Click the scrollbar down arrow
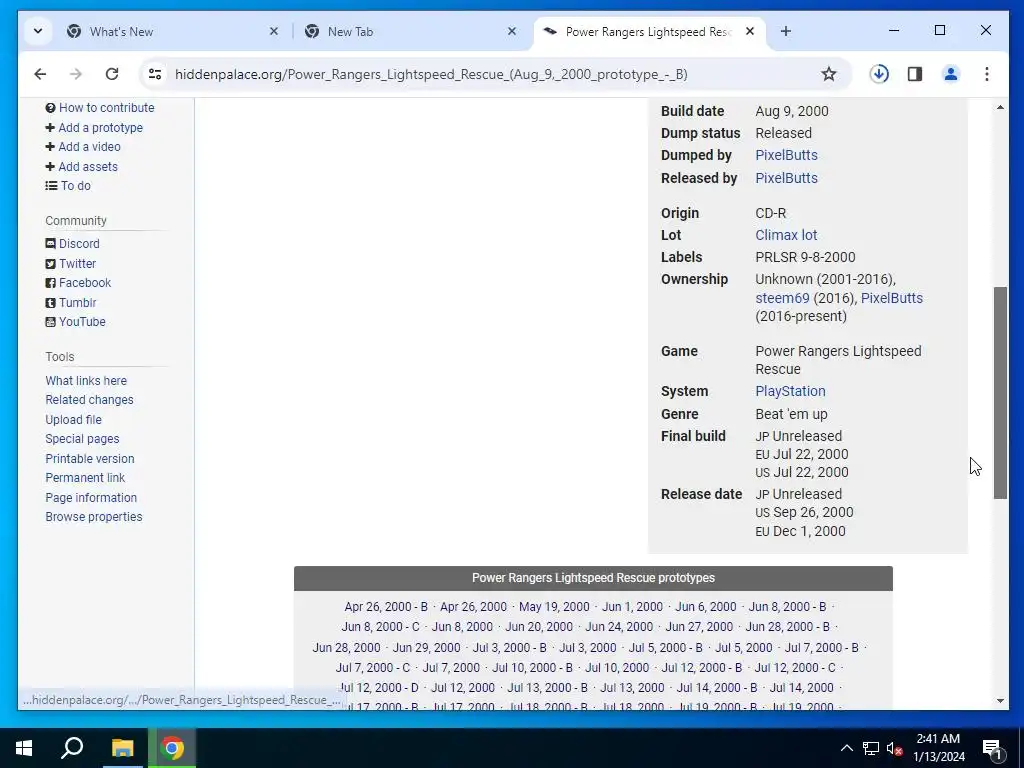 coord(1000,701)
